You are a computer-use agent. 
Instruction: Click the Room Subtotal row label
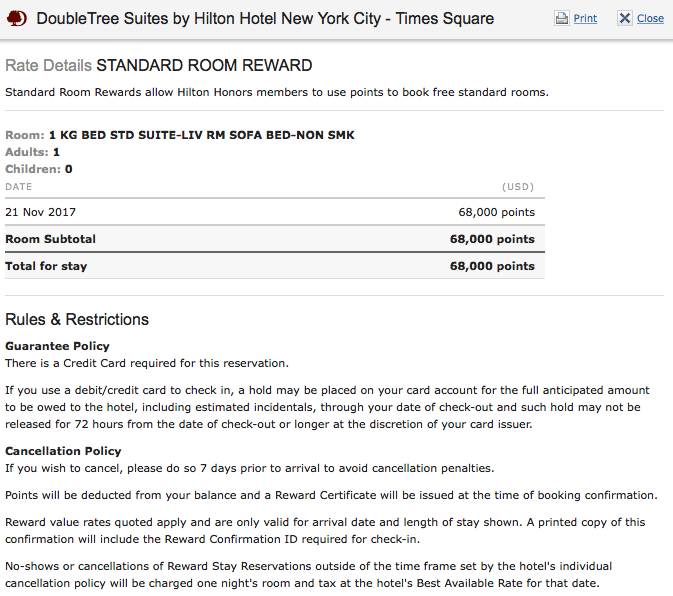tap(50, 239)
